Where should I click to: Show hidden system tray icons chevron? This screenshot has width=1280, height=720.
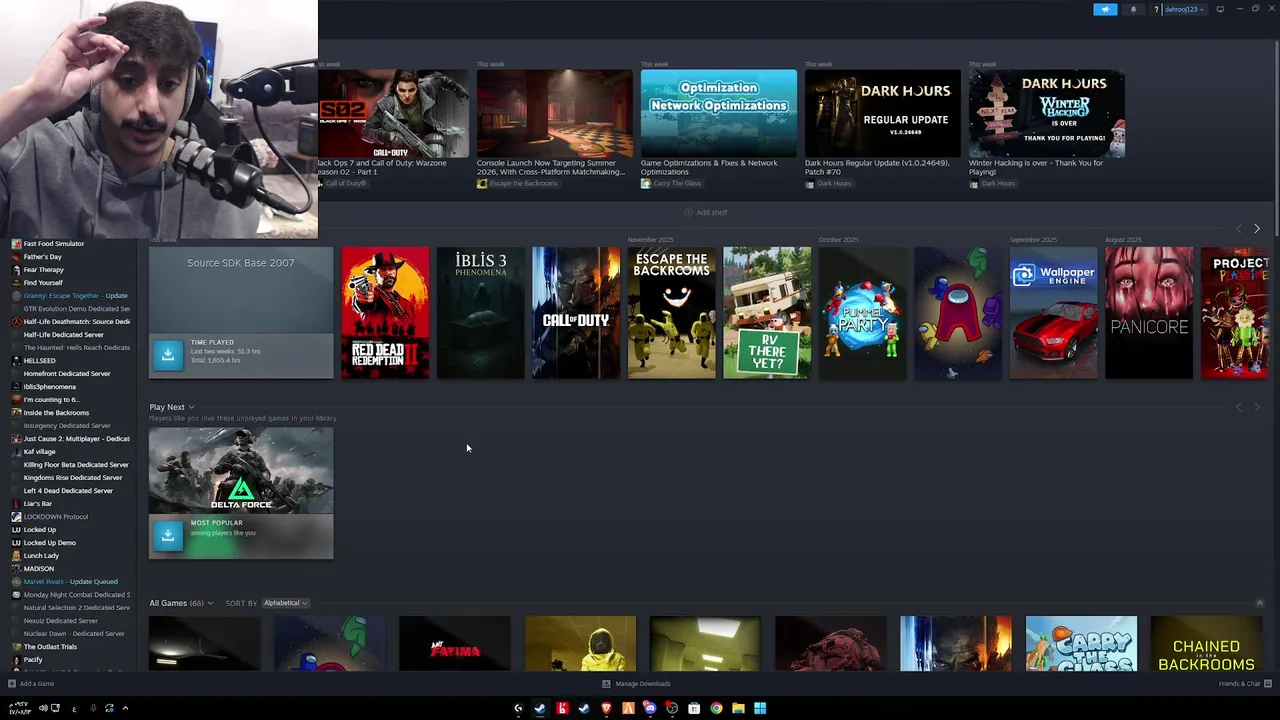click(125, 708)
